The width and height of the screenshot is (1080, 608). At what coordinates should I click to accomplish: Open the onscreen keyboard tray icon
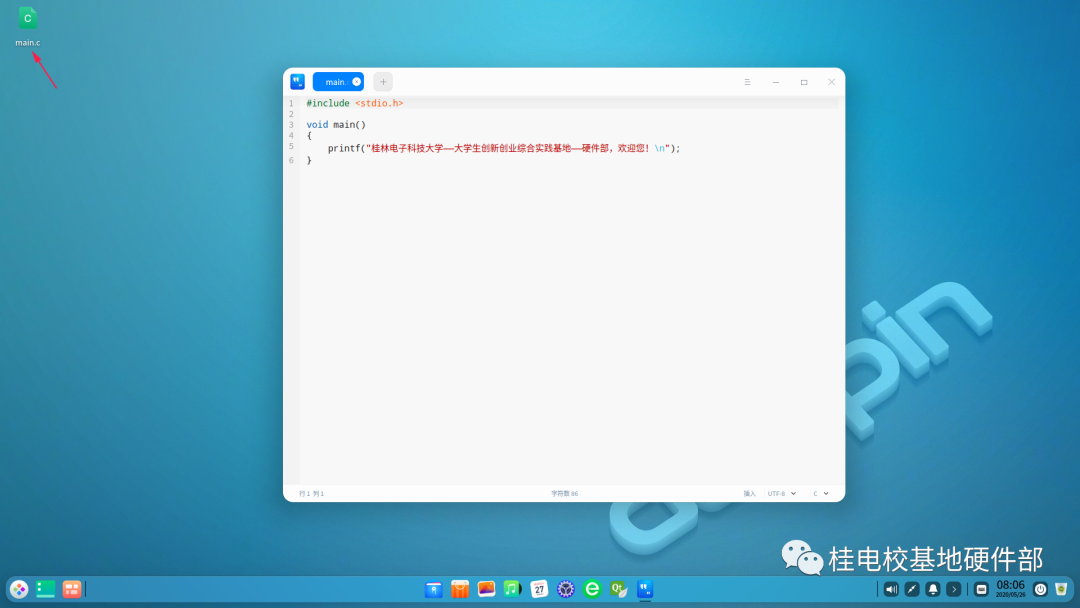[x=982, y=589]
